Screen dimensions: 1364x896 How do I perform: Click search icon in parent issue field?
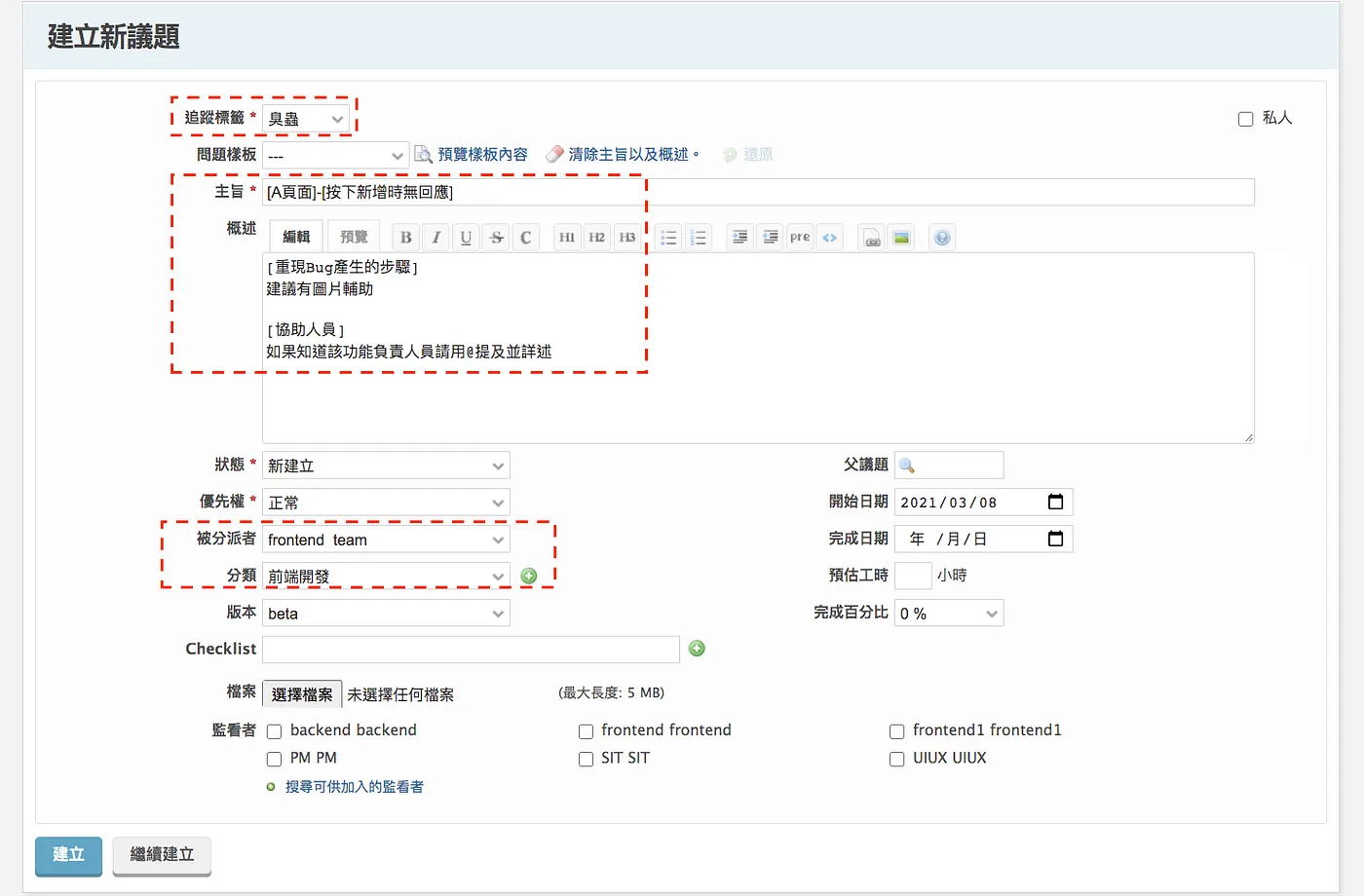(x=907, y=466)
